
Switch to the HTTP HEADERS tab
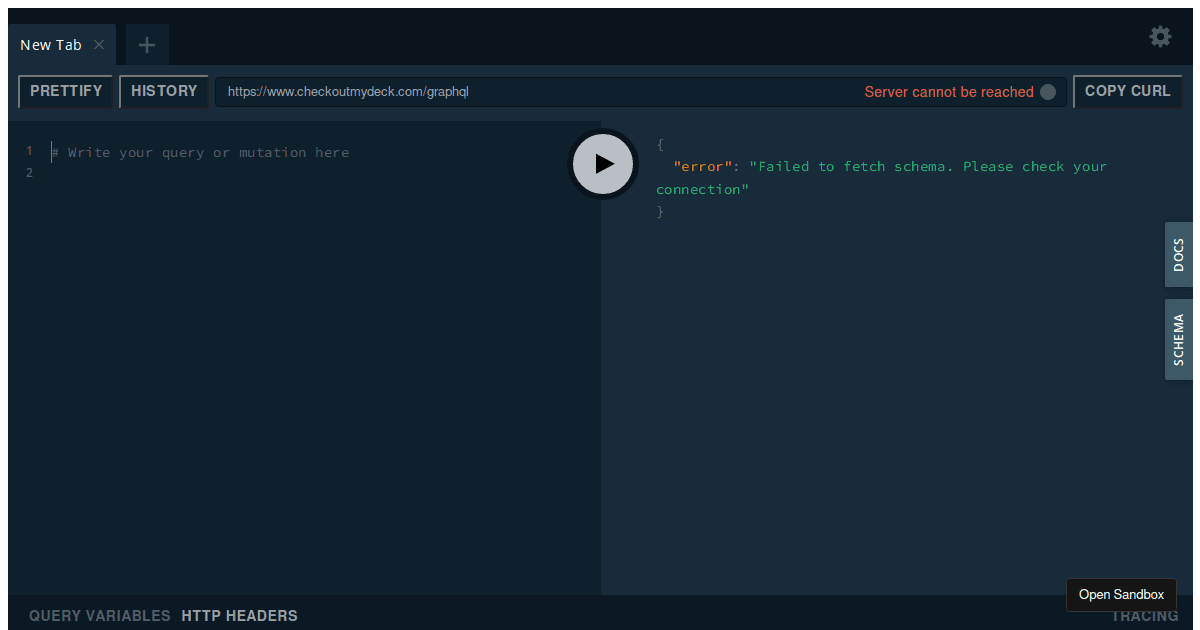point(239,615)
